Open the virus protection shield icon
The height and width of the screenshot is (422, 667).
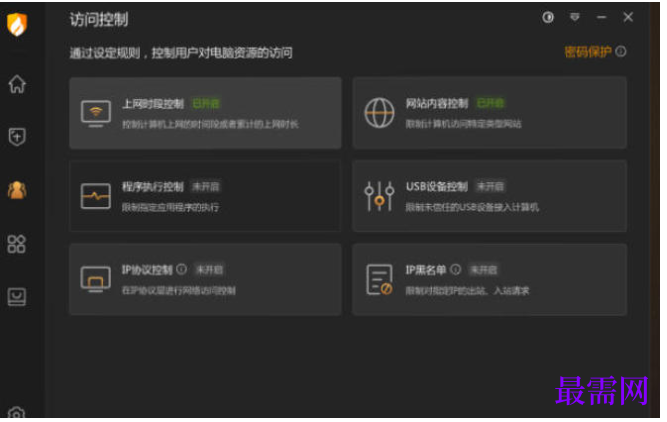[x=17, y=137]
